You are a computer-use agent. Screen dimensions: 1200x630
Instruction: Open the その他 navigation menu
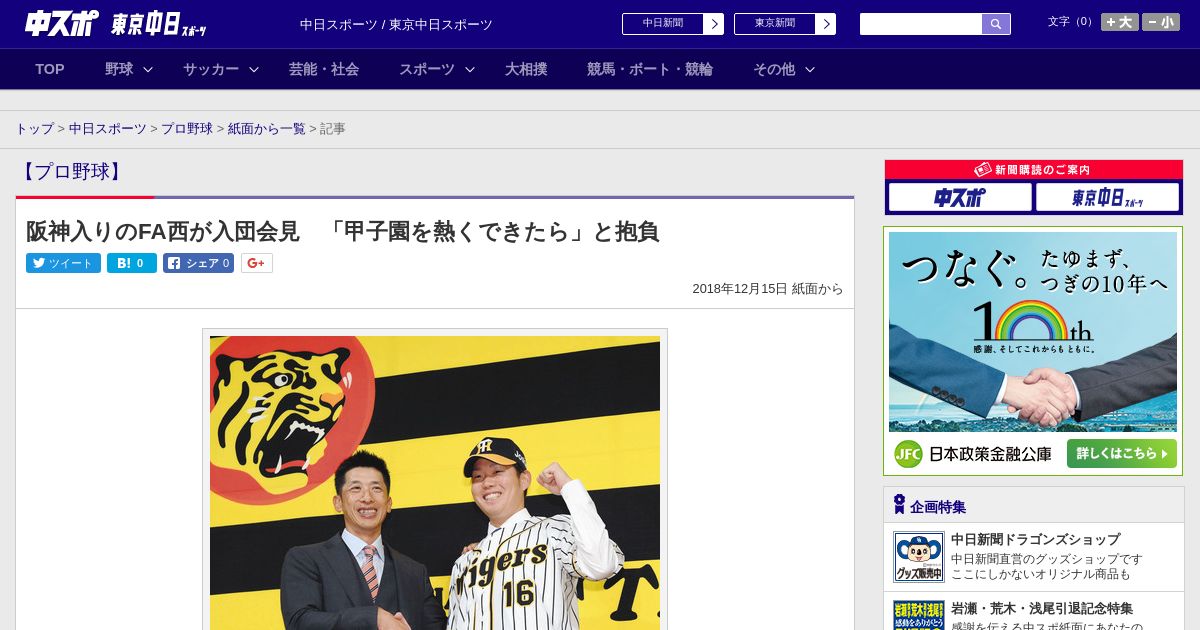coord(774,69)
